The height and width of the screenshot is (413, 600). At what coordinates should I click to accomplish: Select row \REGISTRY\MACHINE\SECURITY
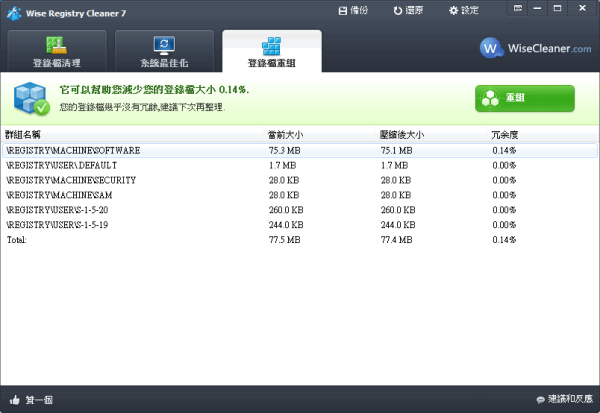300,180
